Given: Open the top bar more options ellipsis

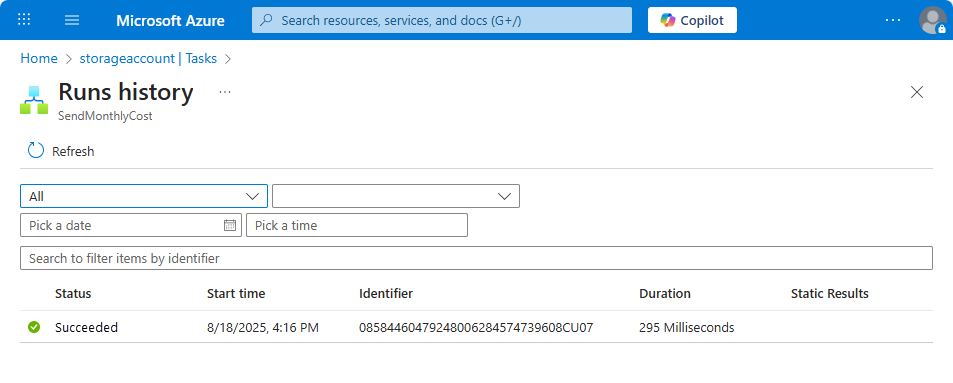Looking at the screenshot, I should click(x=893, y=20).
